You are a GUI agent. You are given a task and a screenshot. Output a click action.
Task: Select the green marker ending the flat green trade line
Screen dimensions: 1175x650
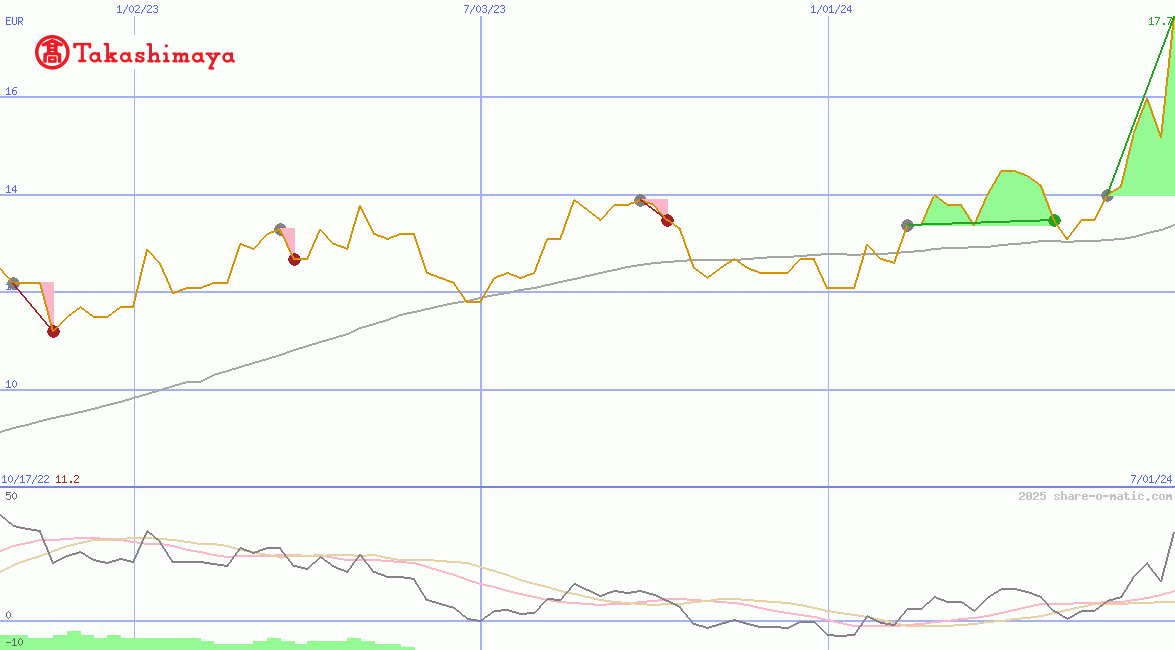coord(1054,220)
